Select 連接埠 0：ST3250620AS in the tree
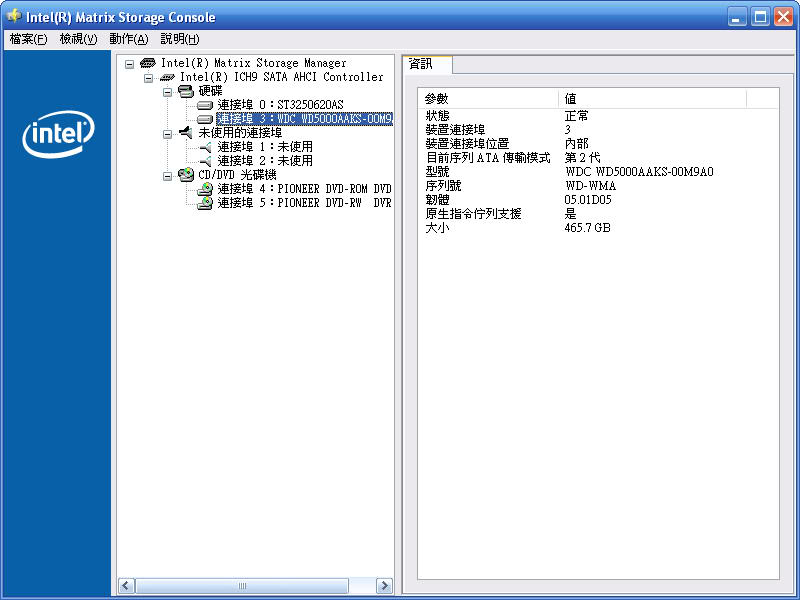The height and width of the screenshot is (600, 800). (281, 105)
